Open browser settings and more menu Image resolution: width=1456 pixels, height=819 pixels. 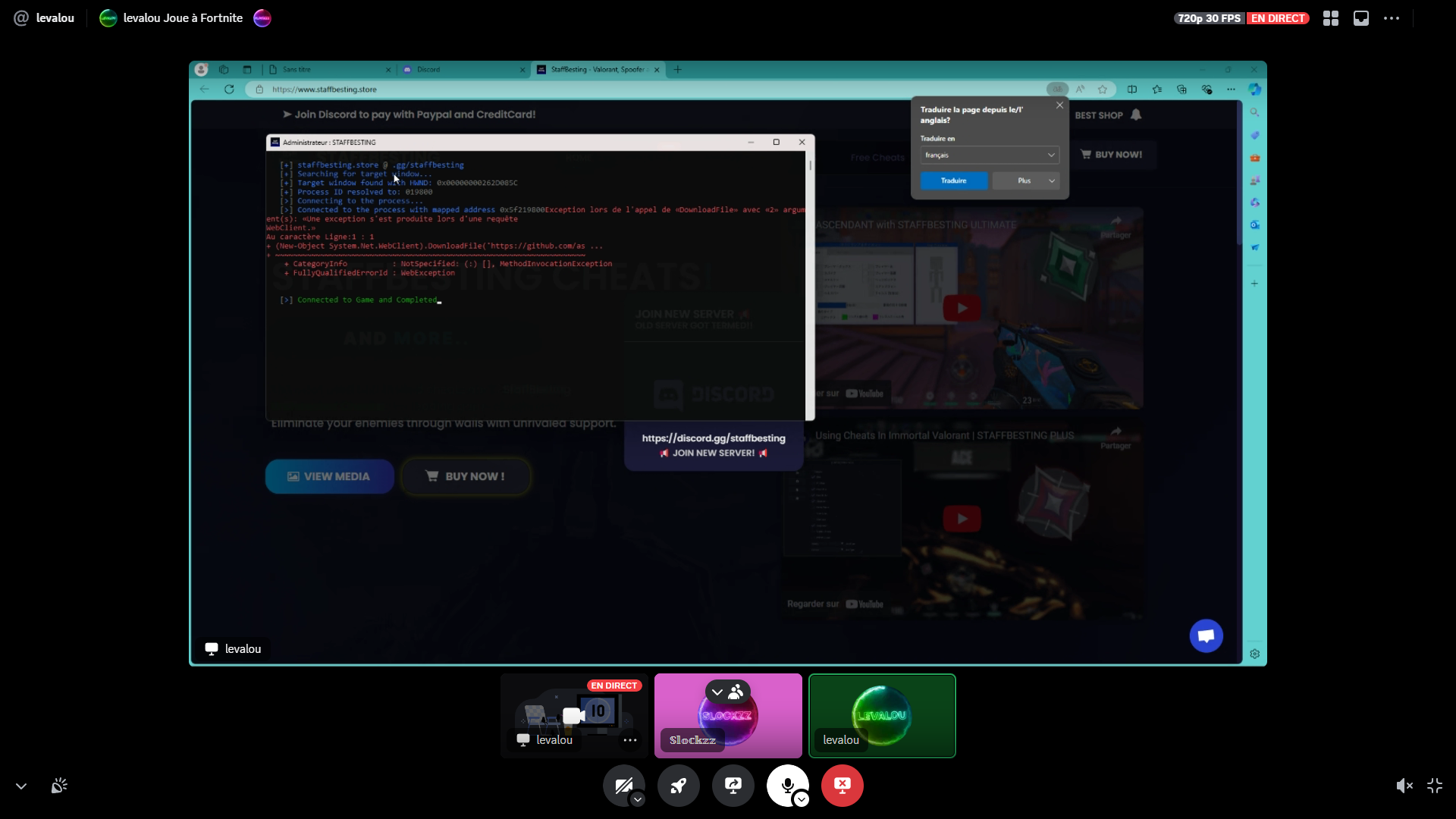pos(1231,89)
